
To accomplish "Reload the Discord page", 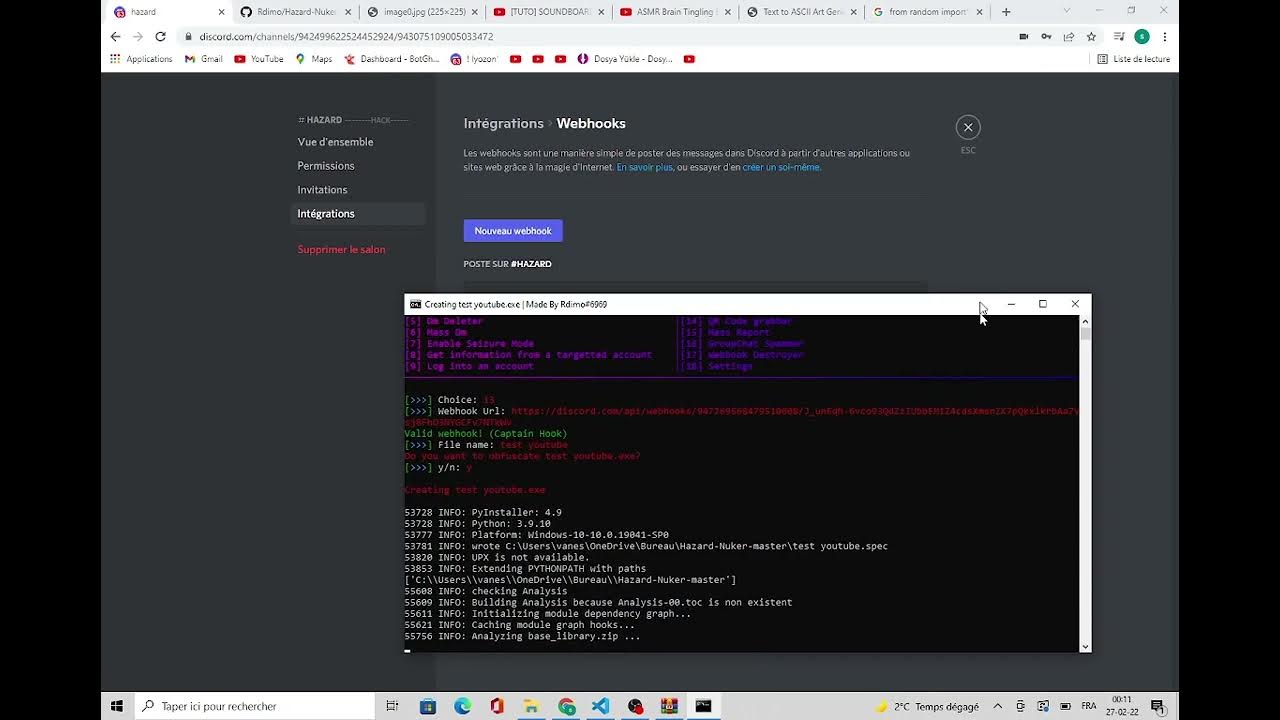I will (x=160, y=36).
